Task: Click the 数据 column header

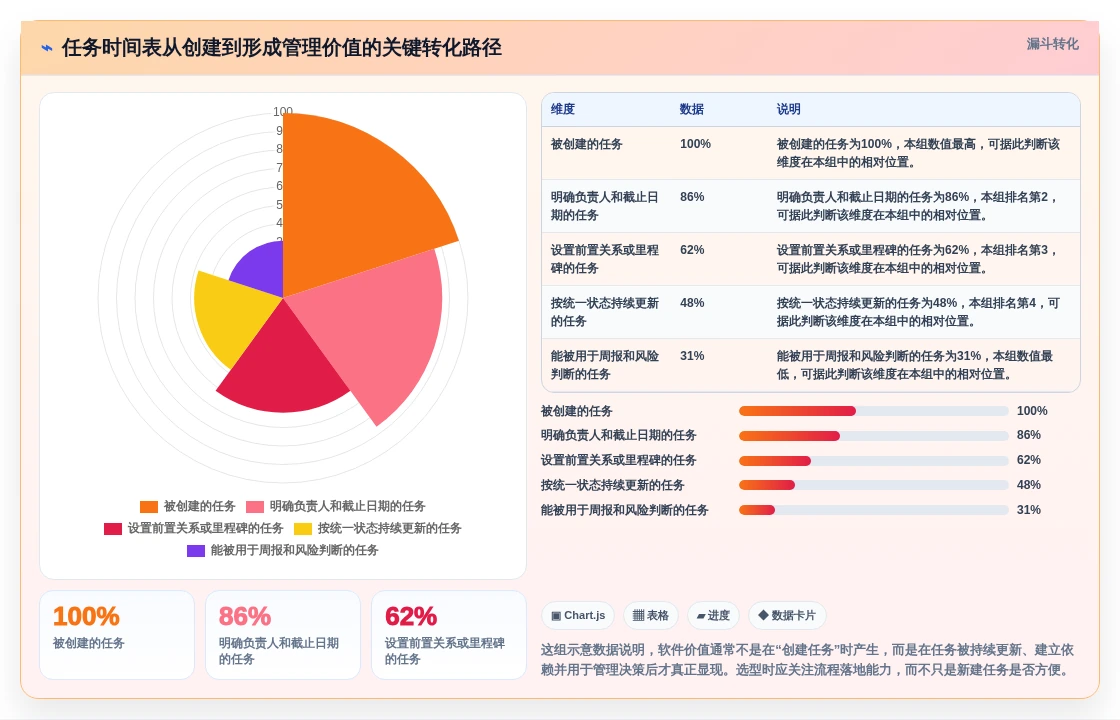Action: point(691,109)
